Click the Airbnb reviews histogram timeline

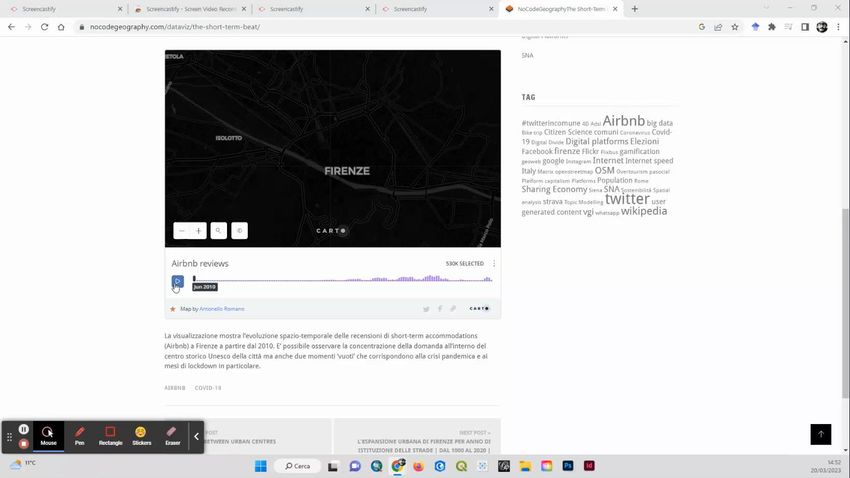pos(343,279)
